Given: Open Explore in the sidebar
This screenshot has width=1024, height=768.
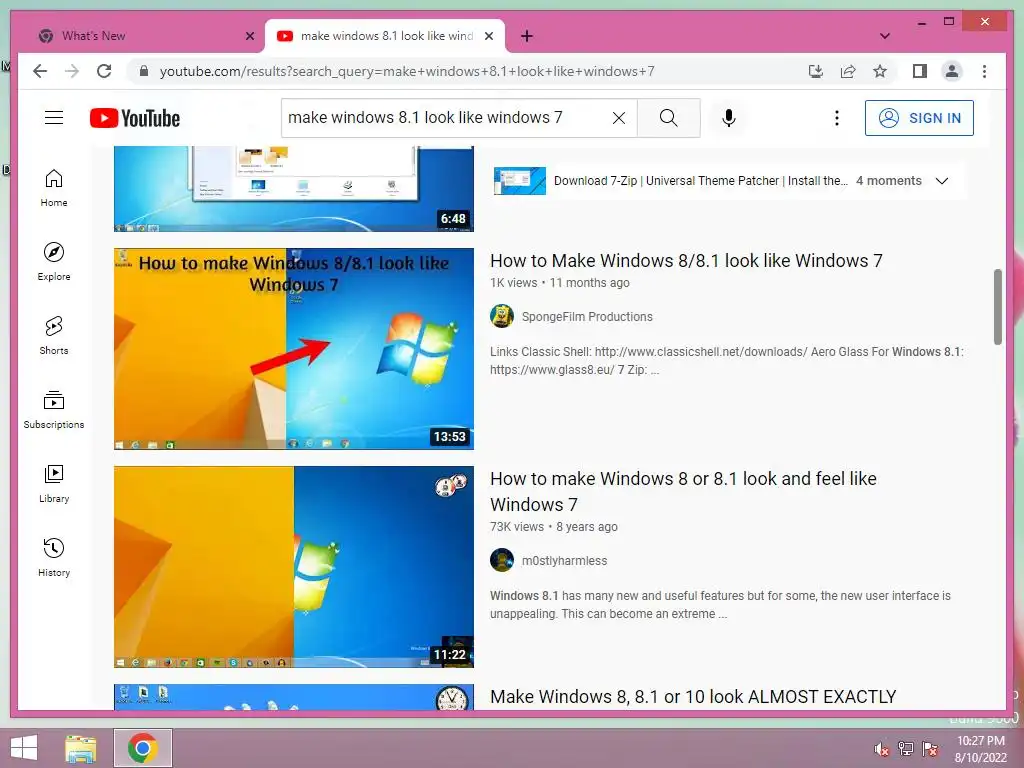Looking at the screenshot, I should click(x=54, y=262).
